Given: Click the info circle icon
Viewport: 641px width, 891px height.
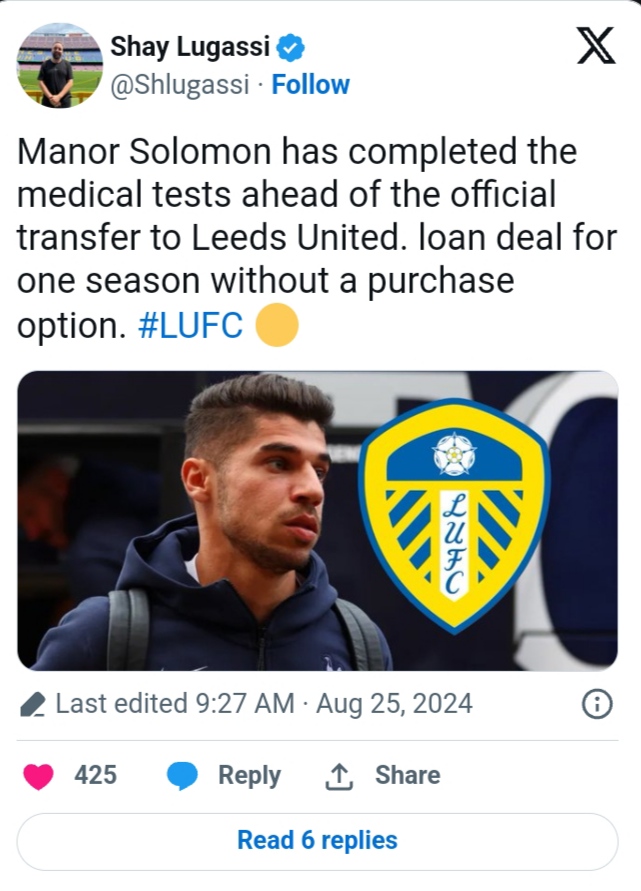Looking at the screenshot, I should point(597,705).
